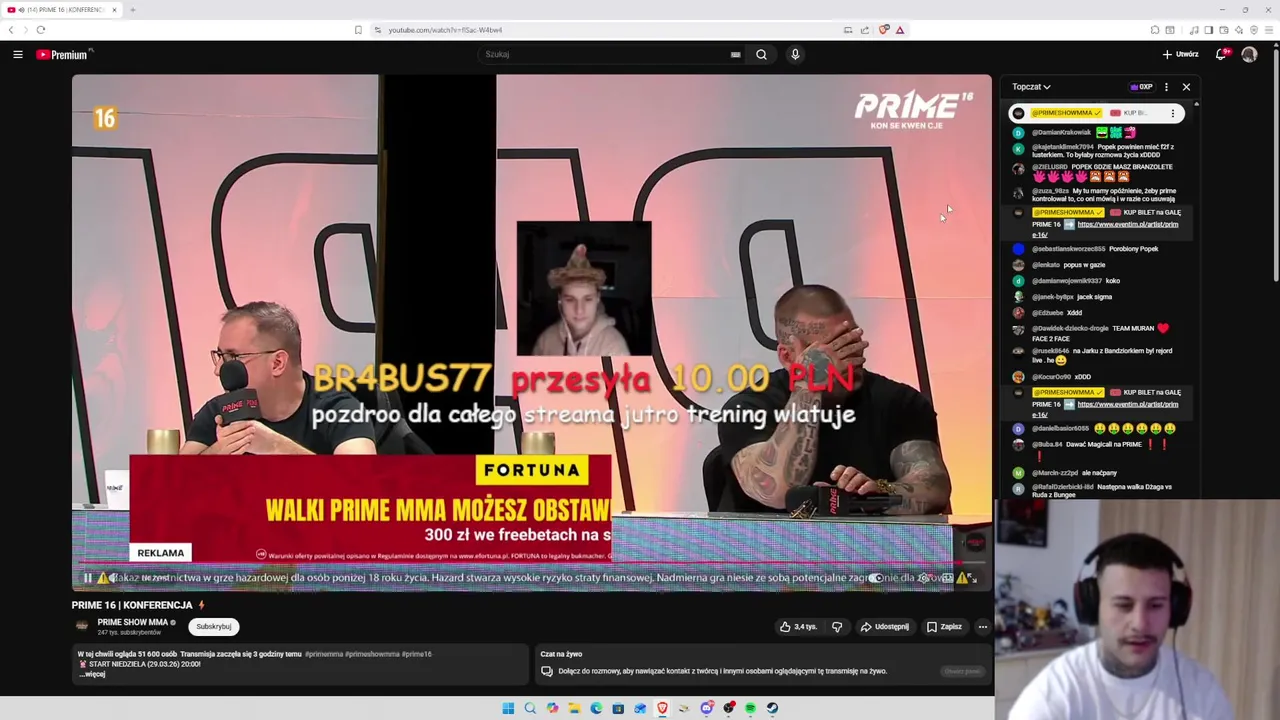Mute the video volume
This screenshot has height=720, width=1280.
(x=112, y=578)
